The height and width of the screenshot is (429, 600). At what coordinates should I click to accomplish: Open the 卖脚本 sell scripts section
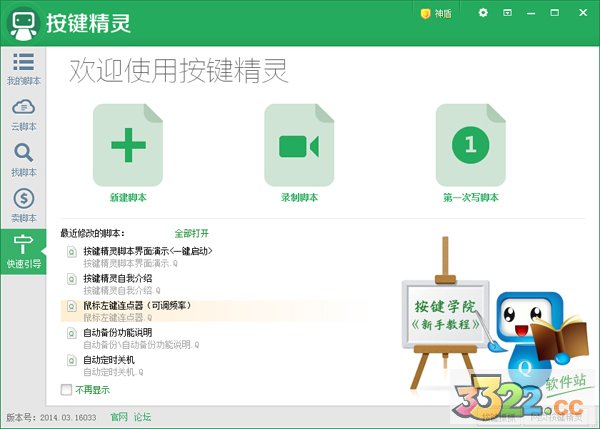point(23,206)
